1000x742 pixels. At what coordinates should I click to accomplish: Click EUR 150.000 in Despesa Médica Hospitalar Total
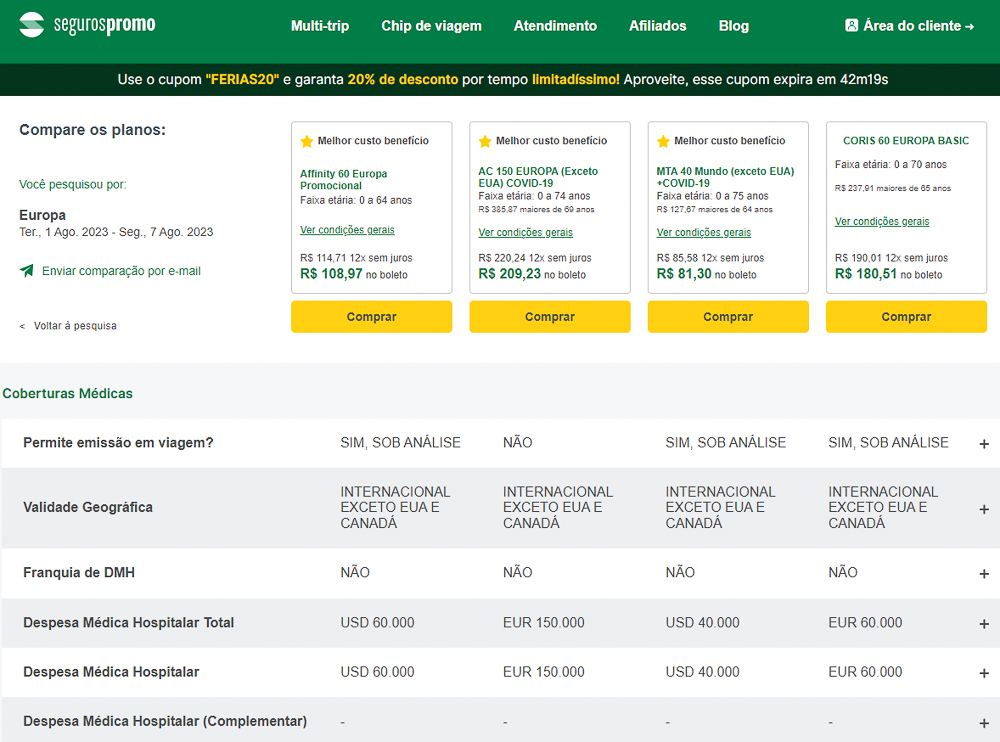pos(543,623)
